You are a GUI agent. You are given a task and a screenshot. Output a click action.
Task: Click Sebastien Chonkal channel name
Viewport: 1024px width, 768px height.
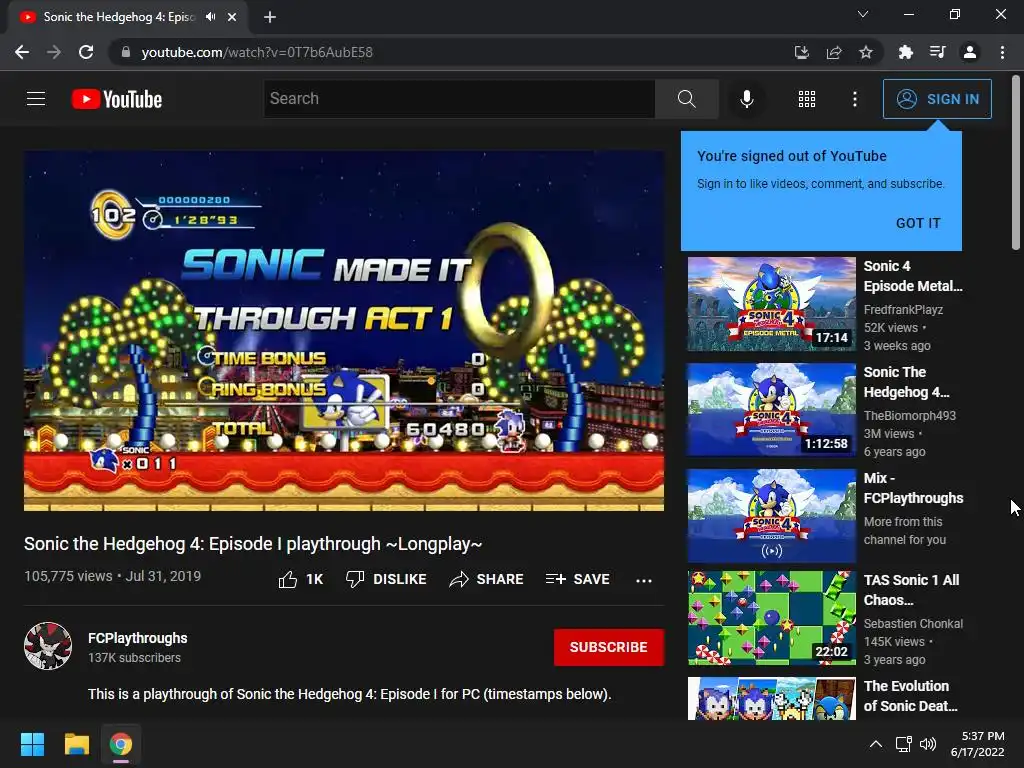click(913, 624)
